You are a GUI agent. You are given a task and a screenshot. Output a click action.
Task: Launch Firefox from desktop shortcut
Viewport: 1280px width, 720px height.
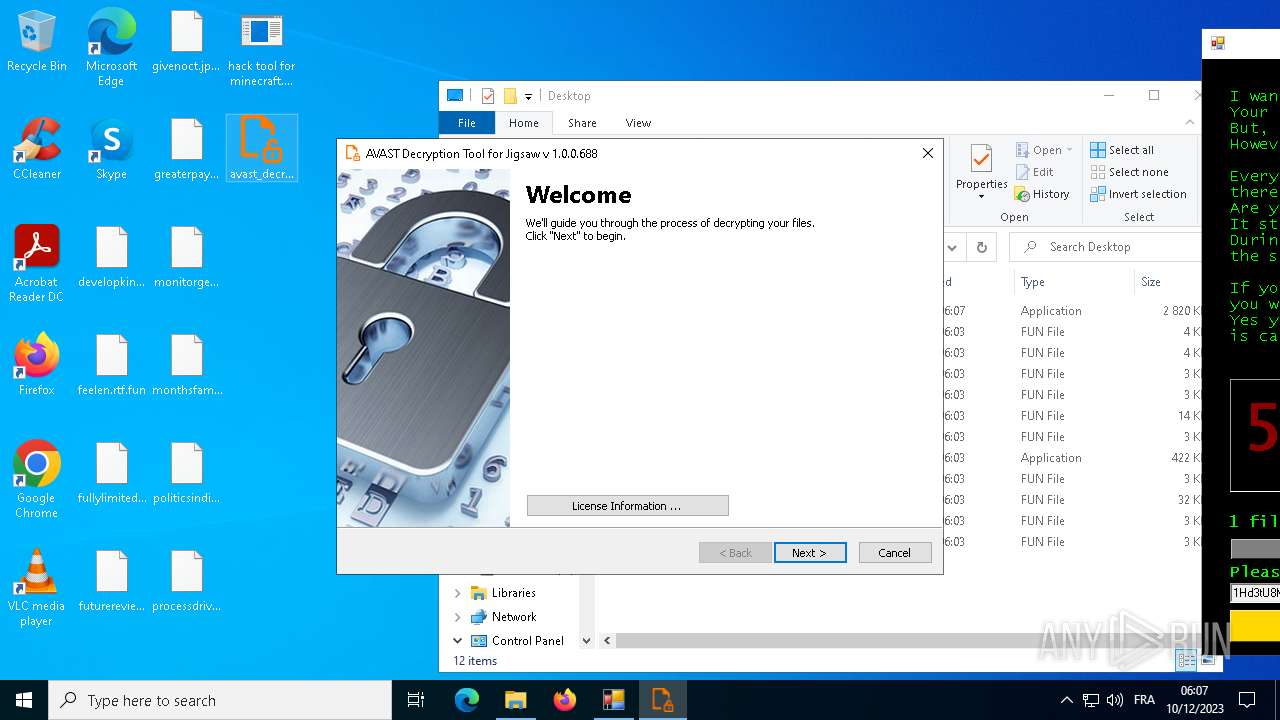coord(37,365)
